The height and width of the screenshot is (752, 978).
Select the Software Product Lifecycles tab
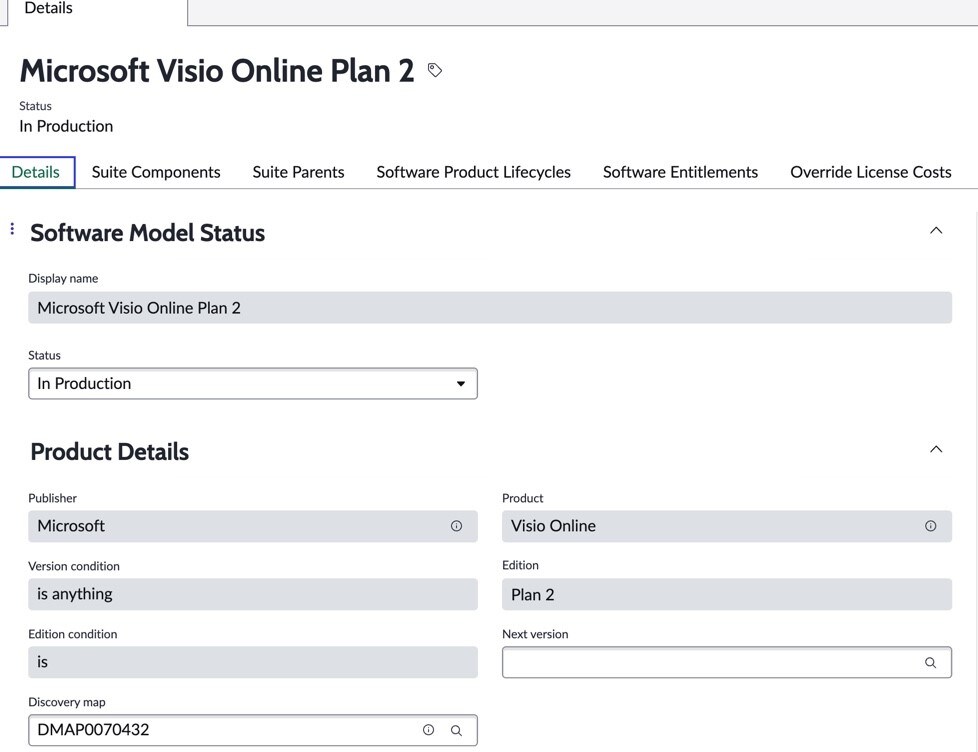[472, 171]
